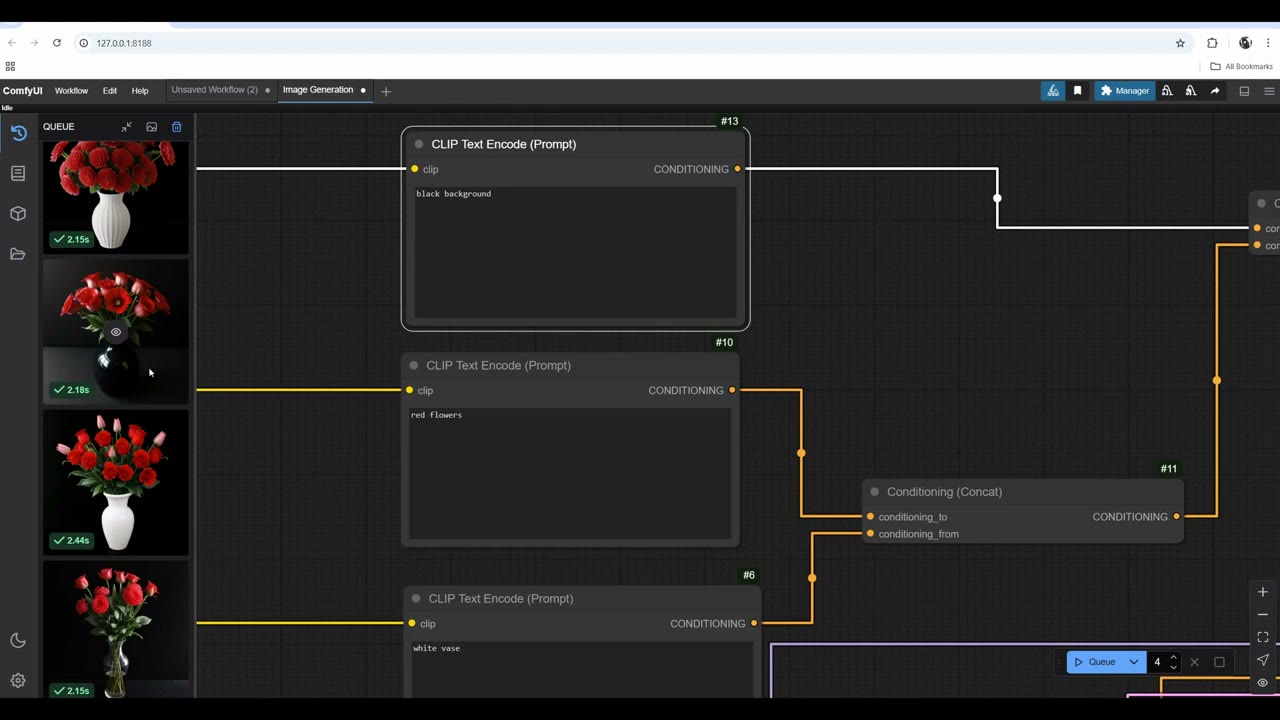Open the Workflow menu
Viewport: 1280px width, 720px height.
(71, 91)
